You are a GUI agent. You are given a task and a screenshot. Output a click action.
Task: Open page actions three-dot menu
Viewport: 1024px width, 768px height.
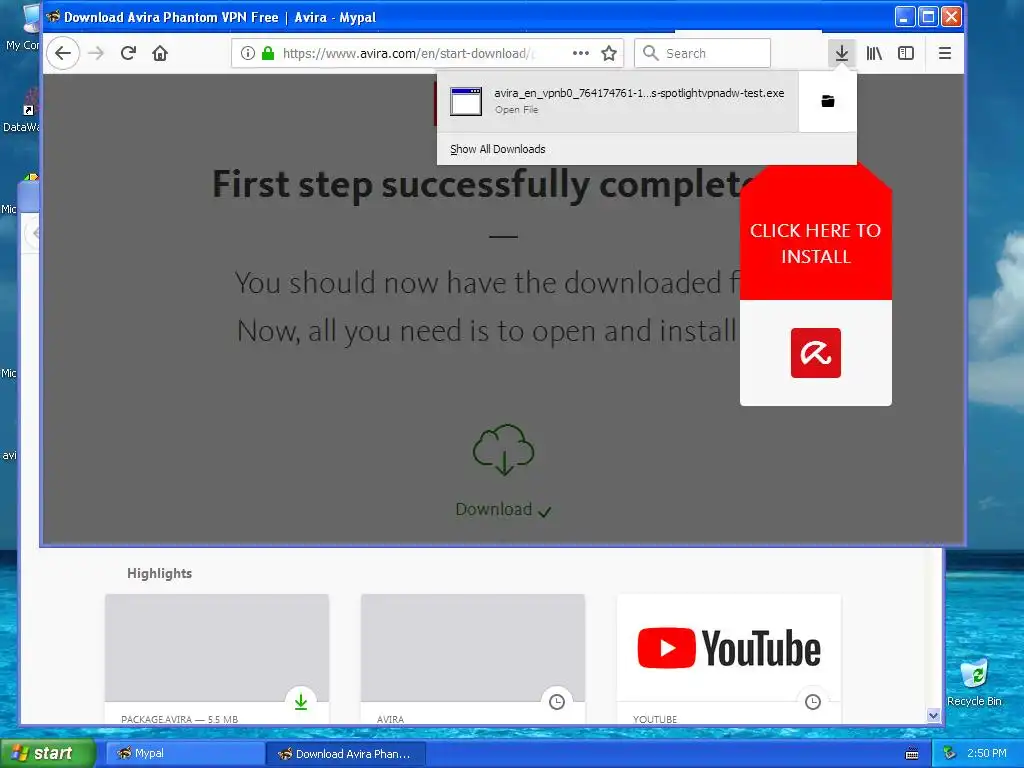tap(581, 53)
